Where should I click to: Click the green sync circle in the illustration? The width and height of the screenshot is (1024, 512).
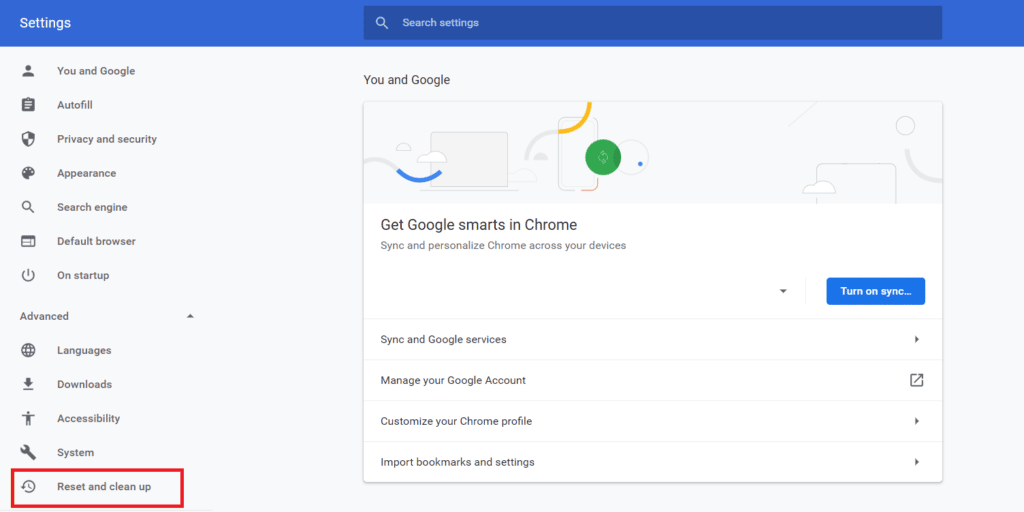click(x=603, y=157)
